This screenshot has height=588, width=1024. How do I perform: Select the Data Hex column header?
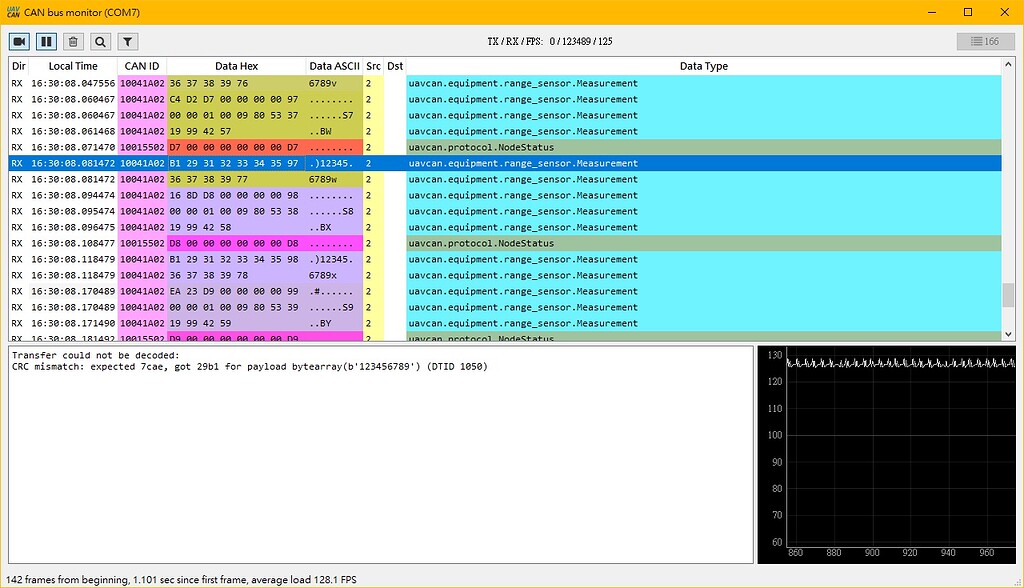pyautogui.click(x=236, y=66)
